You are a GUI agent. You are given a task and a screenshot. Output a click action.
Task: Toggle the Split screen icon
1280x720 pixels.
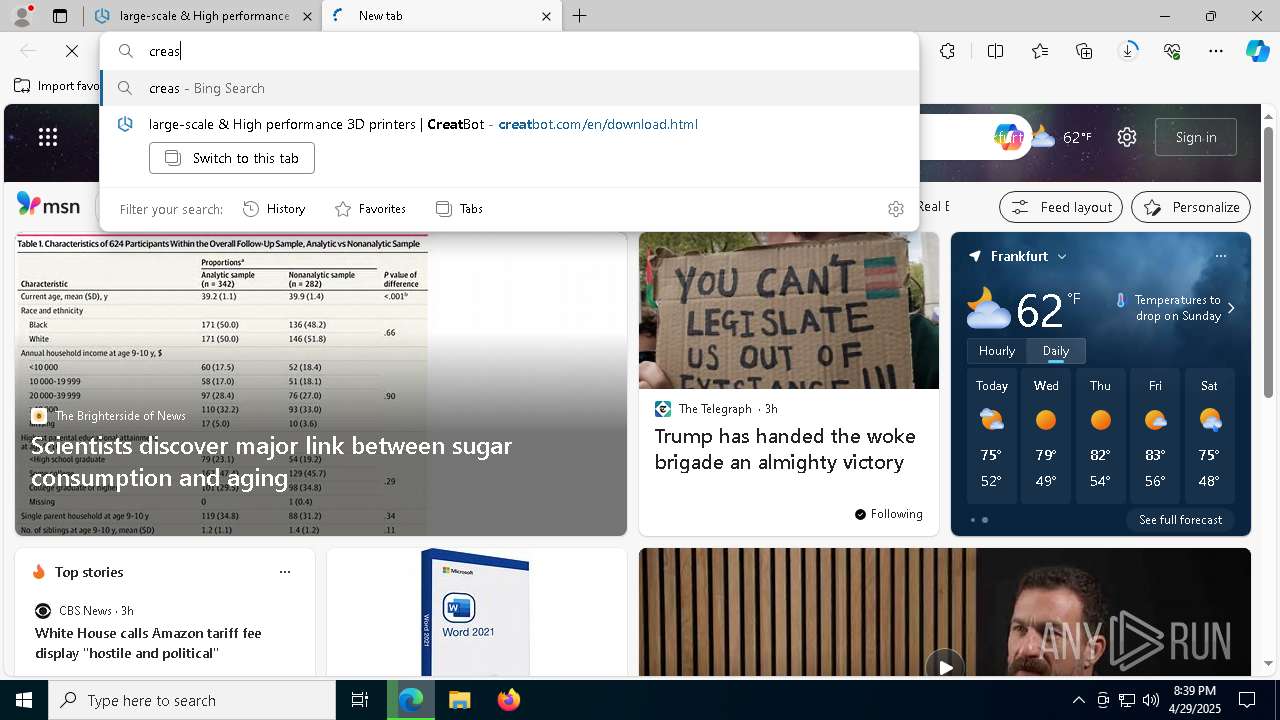[x=995, y=51]
